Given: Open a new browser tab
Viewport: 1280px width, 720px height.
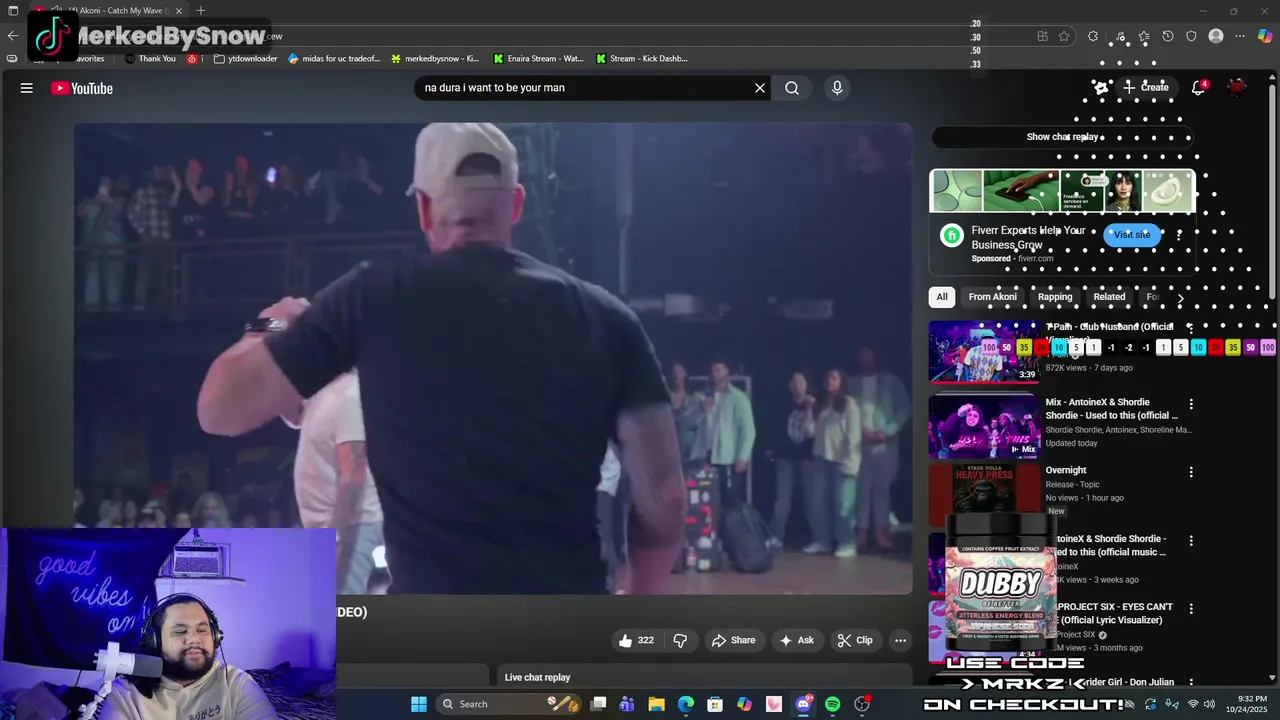Looking at the screenshot, I should coord(201,11).
